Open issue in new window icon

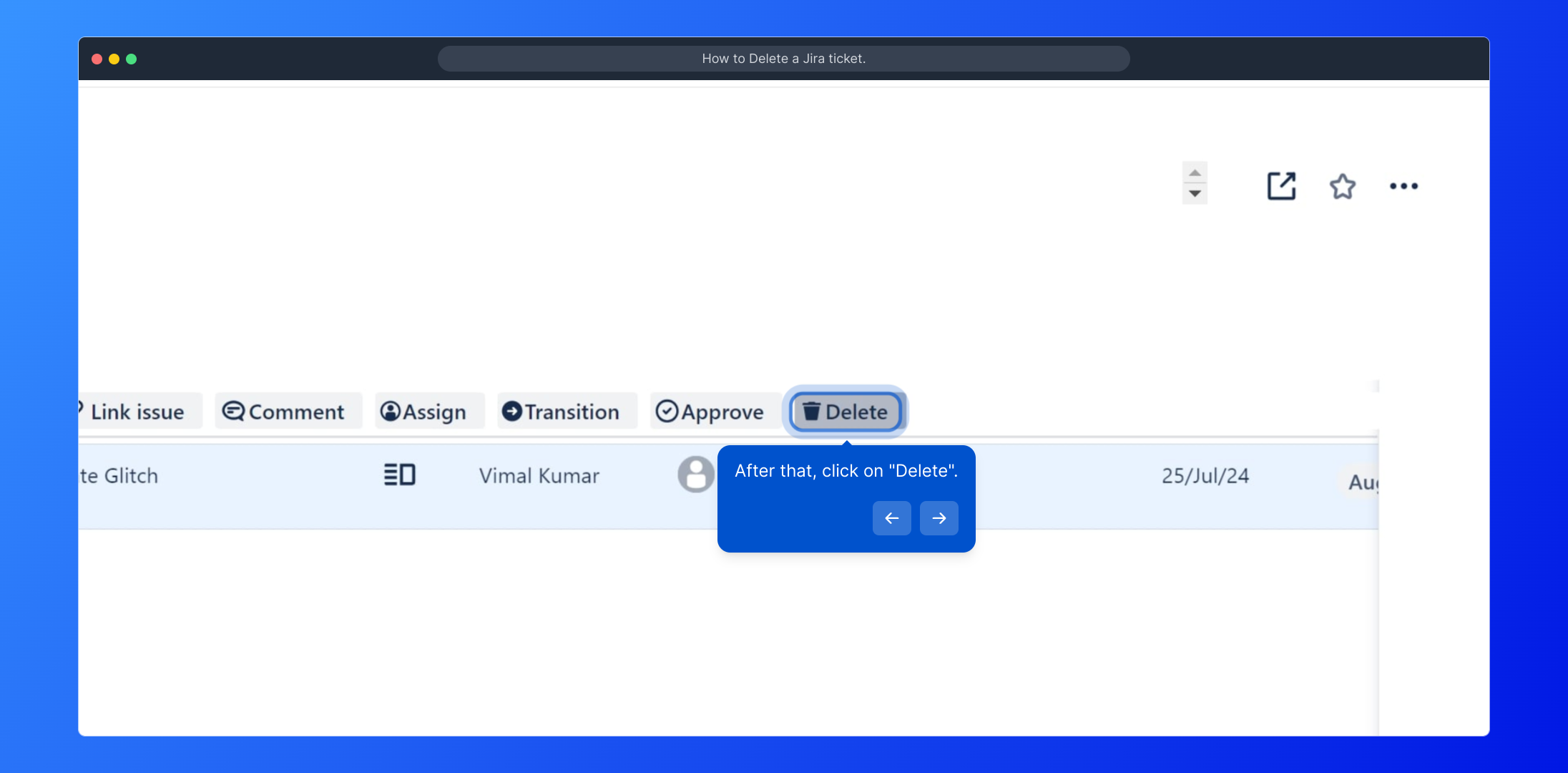[1280, 186]
